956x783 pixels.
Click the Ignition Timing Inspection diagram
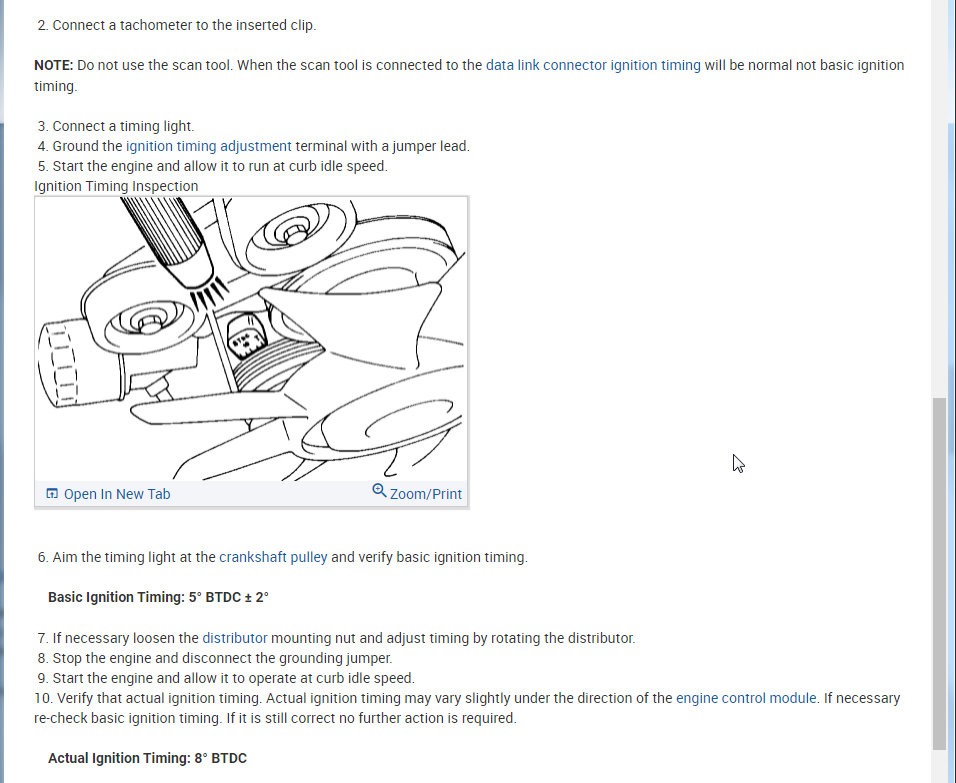(x=251, y=339)
